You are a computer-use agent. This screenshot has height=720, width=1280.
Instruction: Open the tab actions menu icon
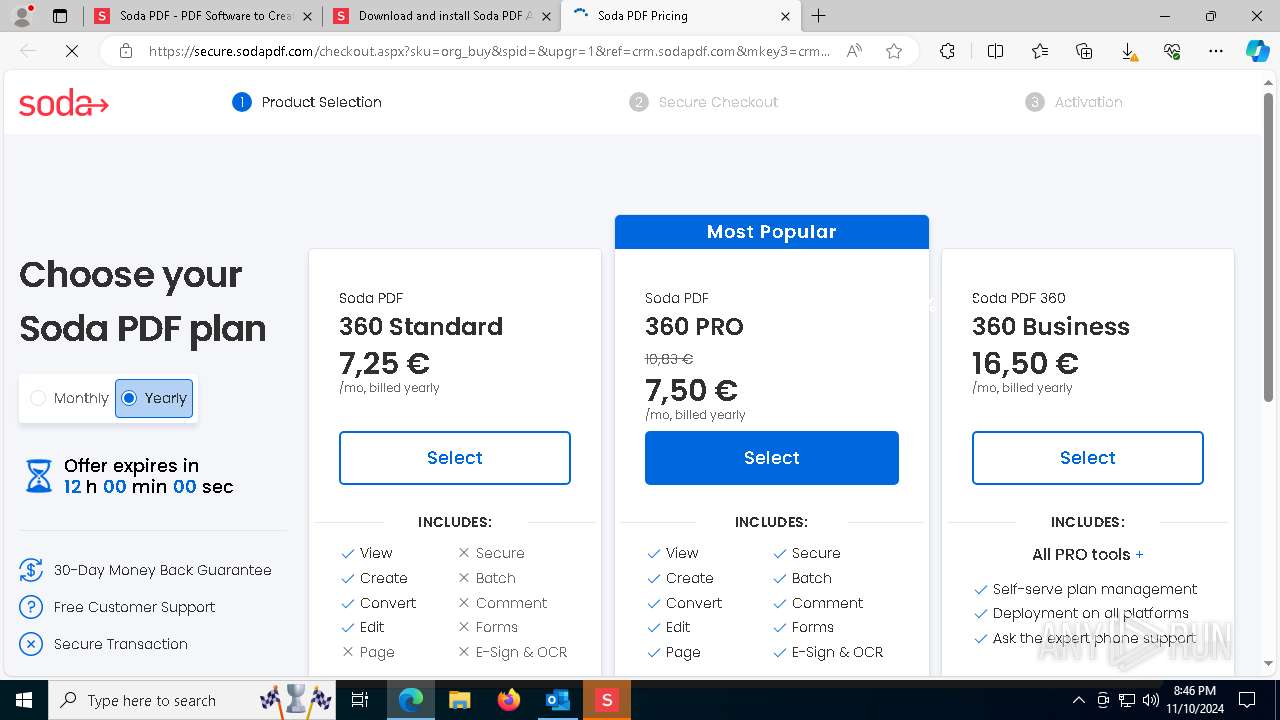[x=60, y=16]
